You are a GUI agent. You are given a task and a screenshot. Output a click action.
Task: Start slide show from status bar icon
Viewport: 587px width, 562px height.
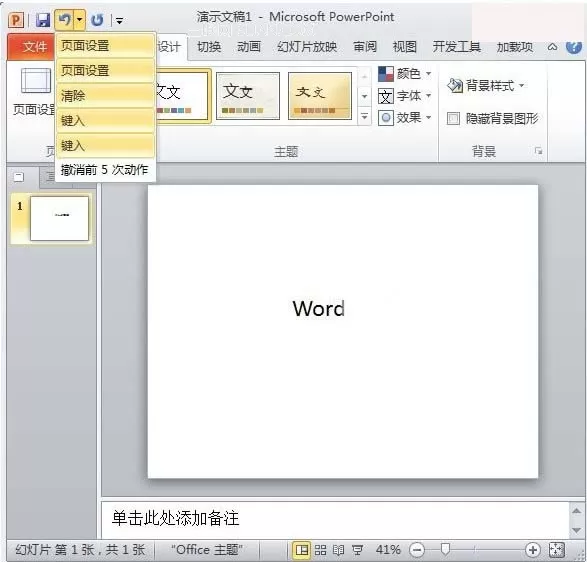tap(358, 550)
